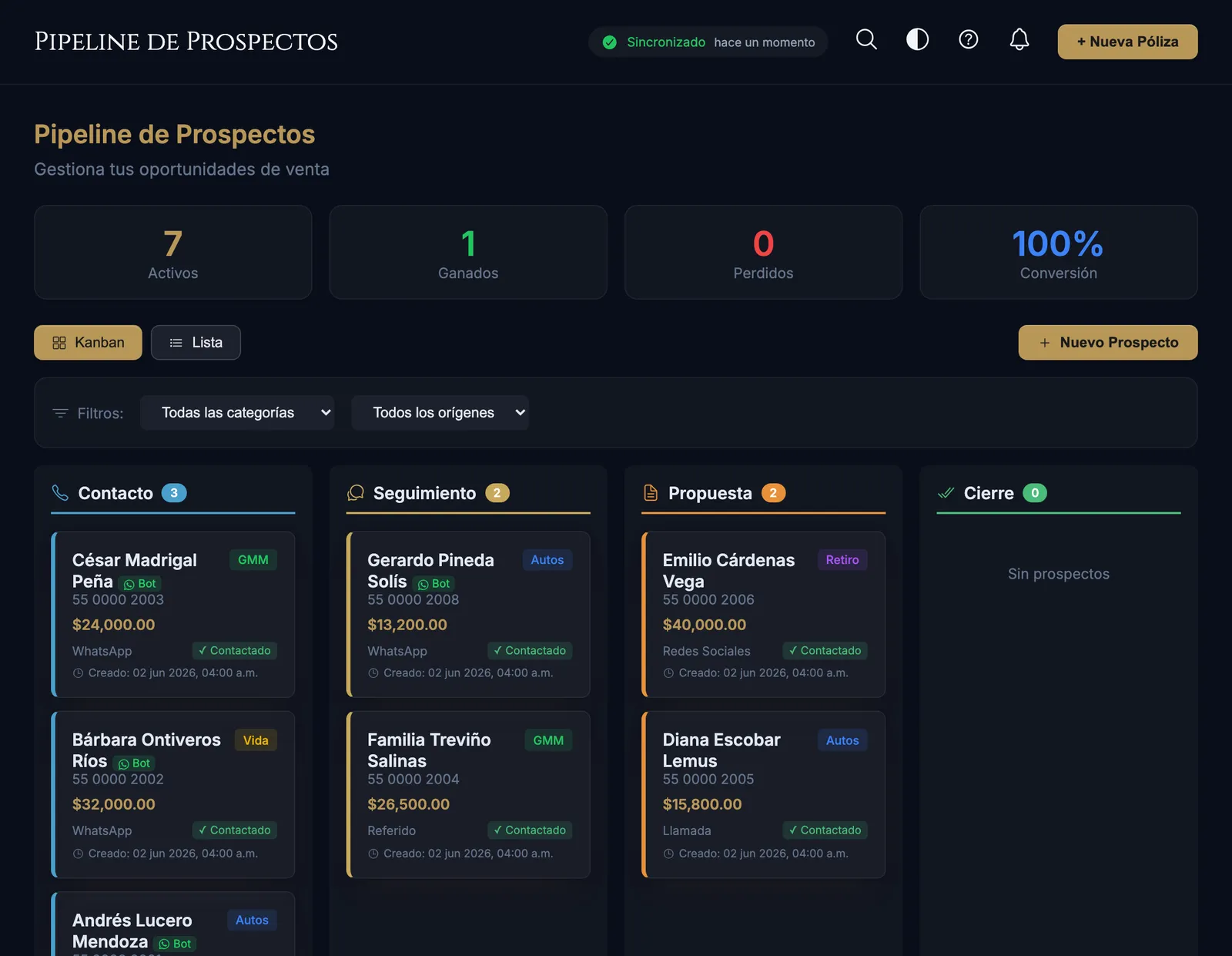Open Gerardo Pineda Solís prospect card
1232x956 pixels.
[468, 615]
